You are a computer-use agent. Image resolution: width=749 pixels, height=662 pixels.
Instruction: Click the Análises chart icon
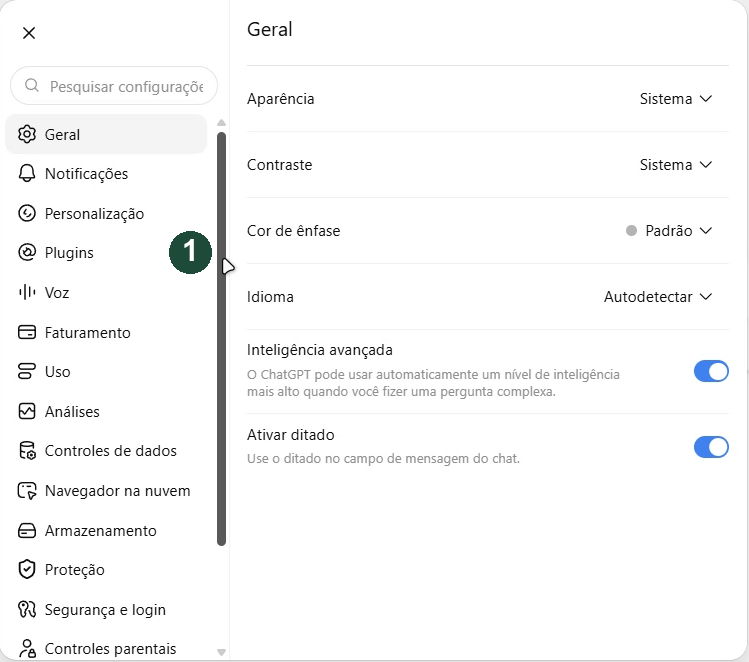point(27,411)
